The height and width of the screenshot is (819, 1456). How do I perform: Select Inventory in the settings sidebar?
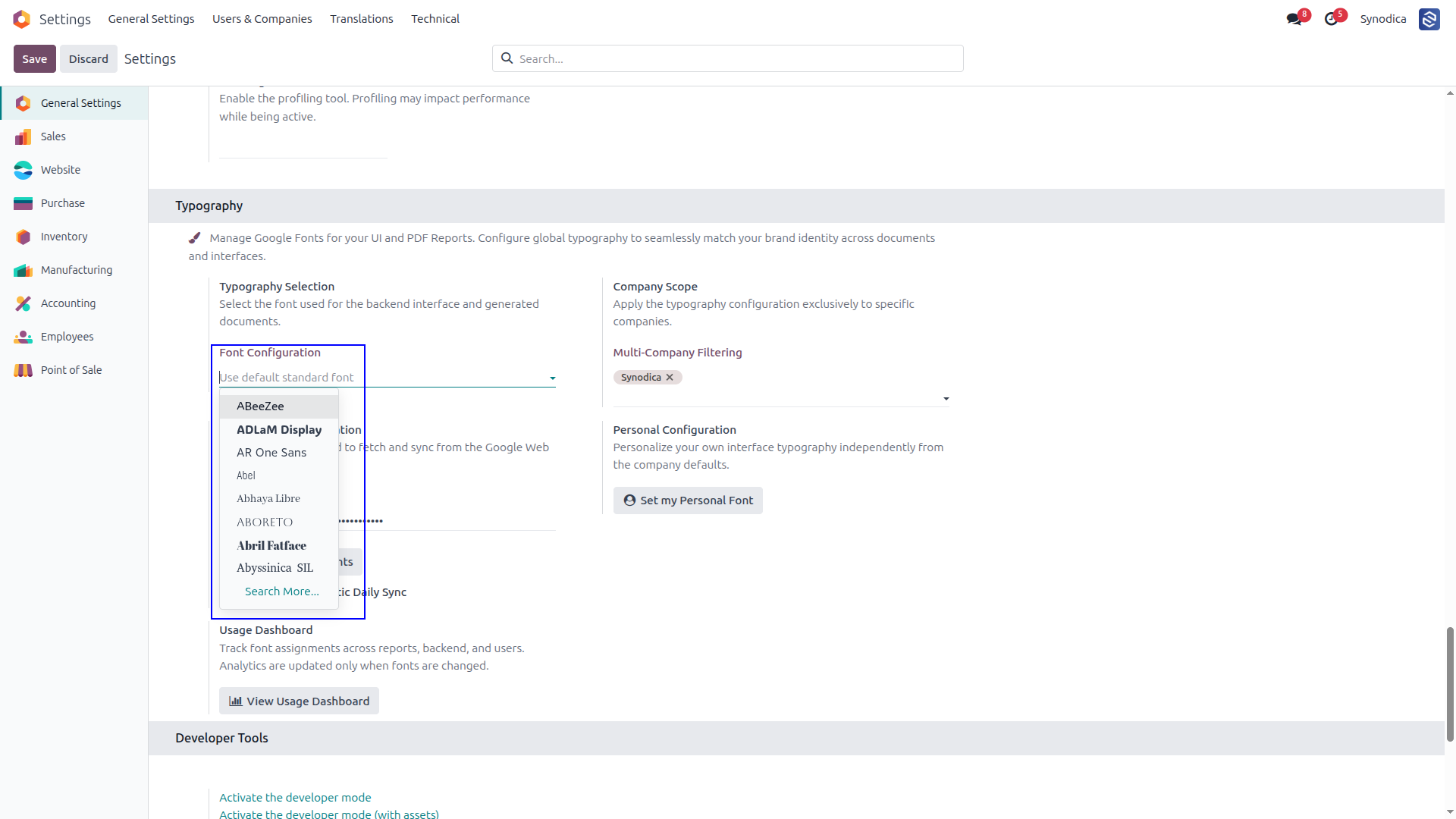[x=74, y=237]
